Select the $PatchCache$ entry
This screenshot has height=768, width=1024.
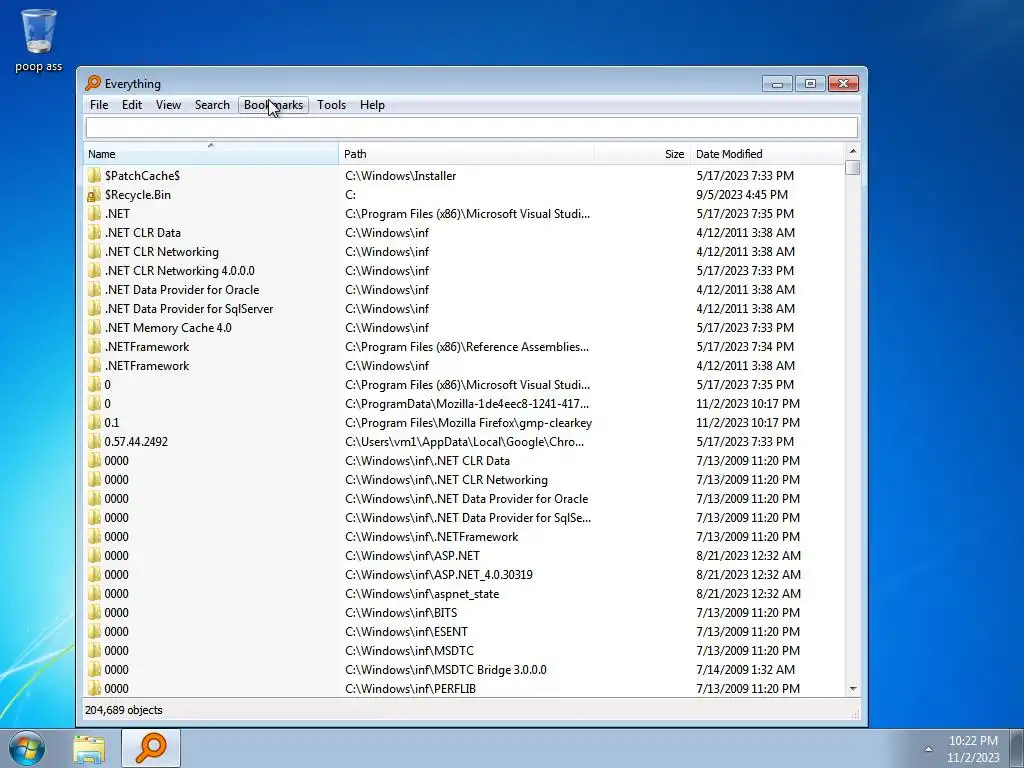click(x=142, y=176)
